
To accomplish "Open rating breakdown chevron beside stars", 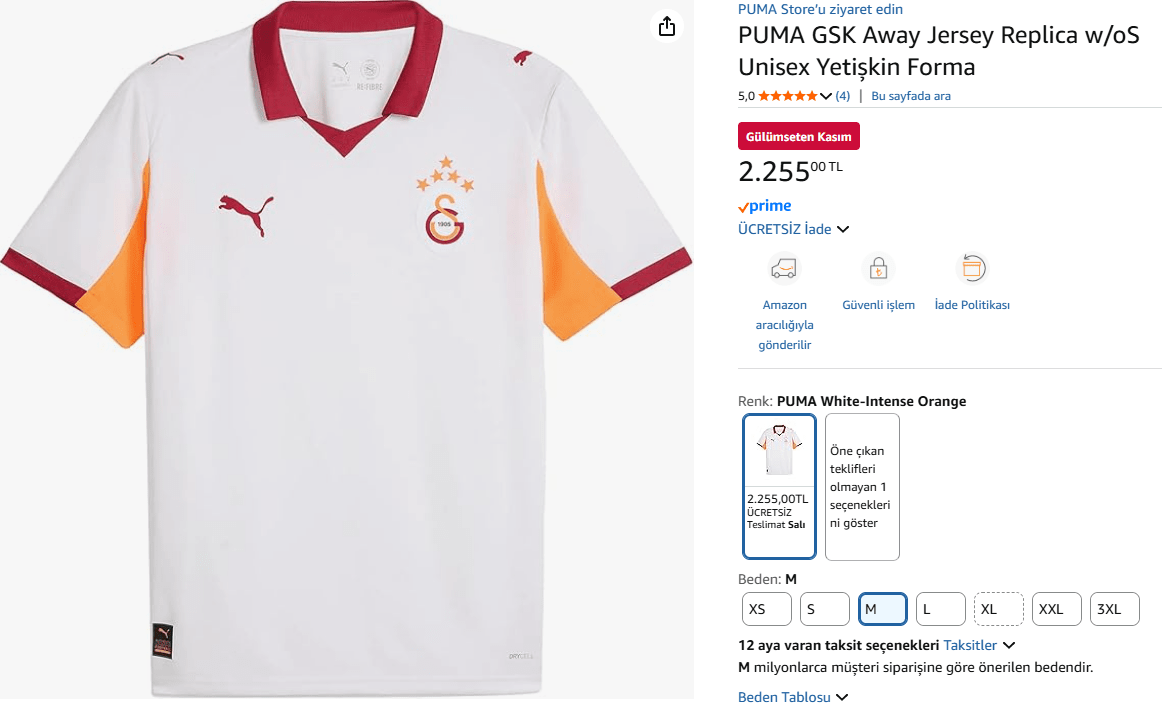I will click(x=826, y=96).
